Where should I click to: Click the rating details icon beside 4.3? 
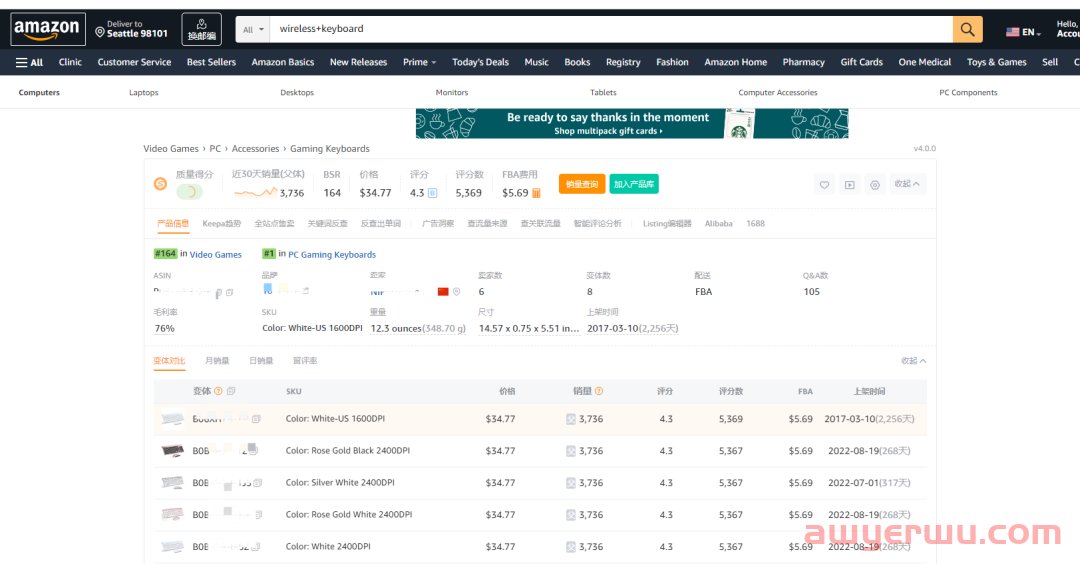(x=433, y=193)
